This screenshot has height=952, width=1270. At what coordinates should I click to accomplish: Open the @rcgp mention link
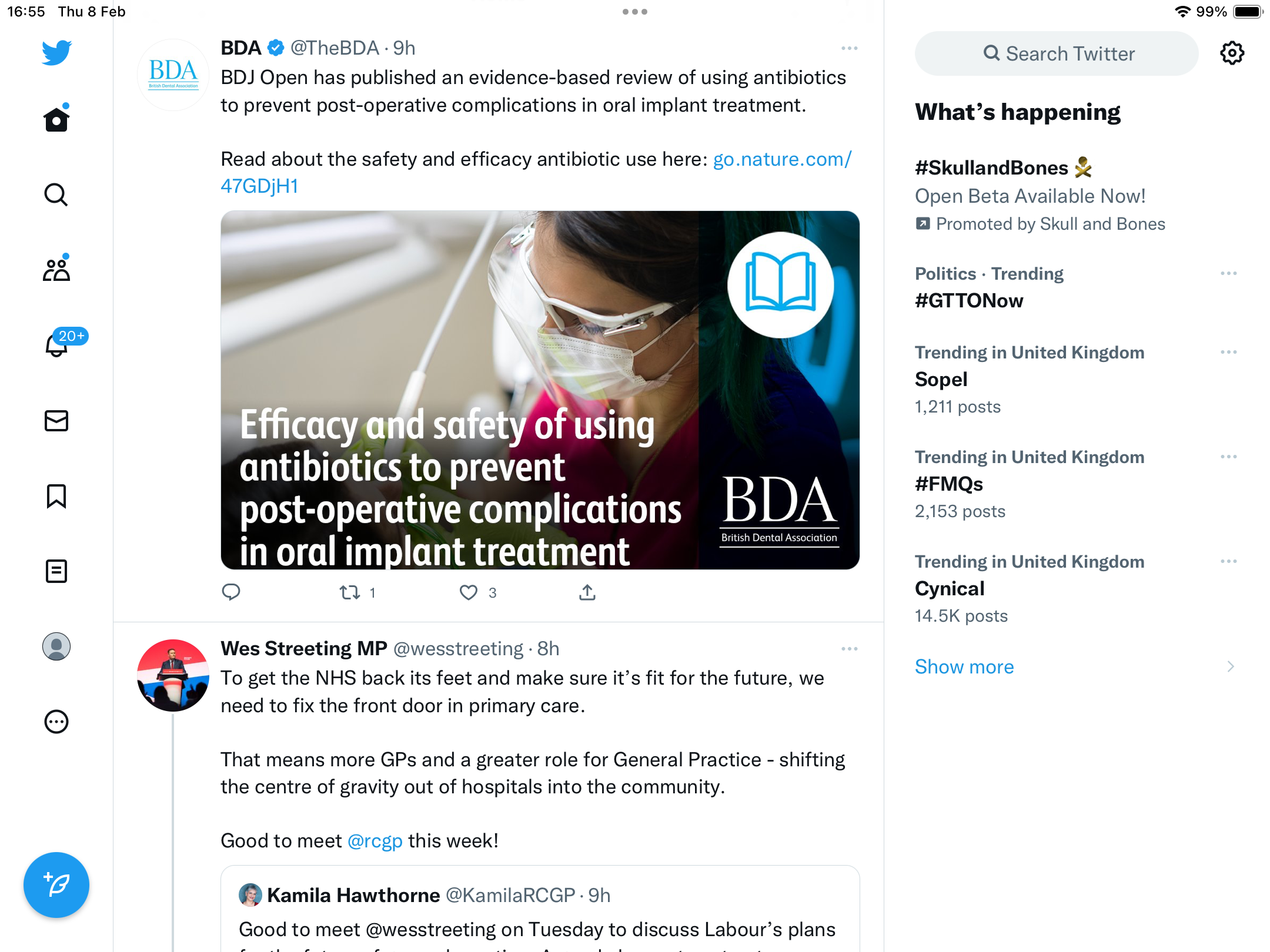click(375, 841)
